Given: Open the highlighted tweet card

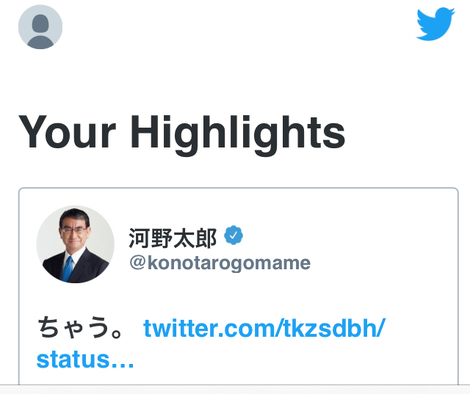Looking at the screenshot, I should [x=238, y=286].
